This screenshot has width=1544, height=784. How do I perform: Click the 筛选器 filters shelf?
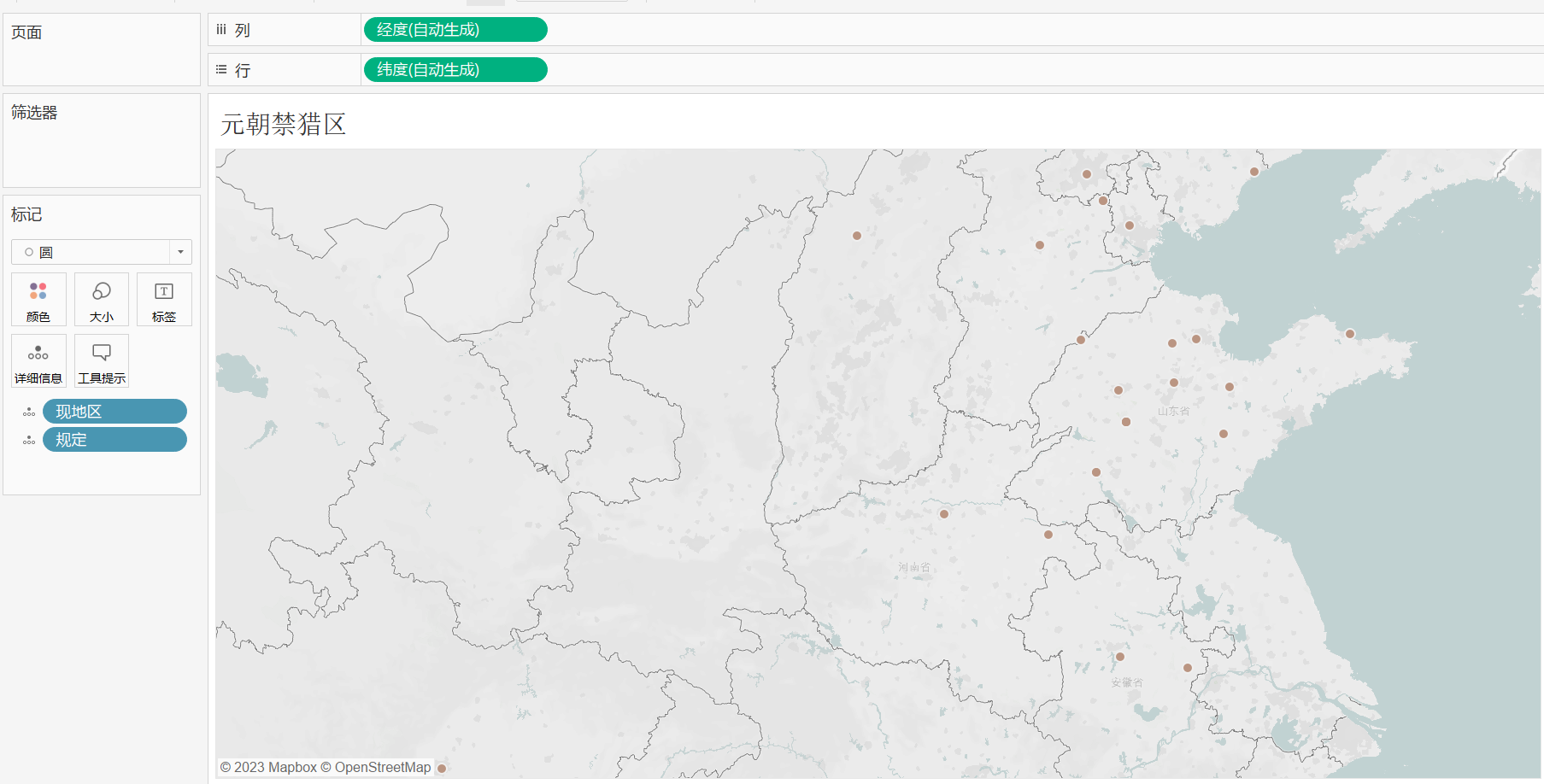tap(101, 141)
